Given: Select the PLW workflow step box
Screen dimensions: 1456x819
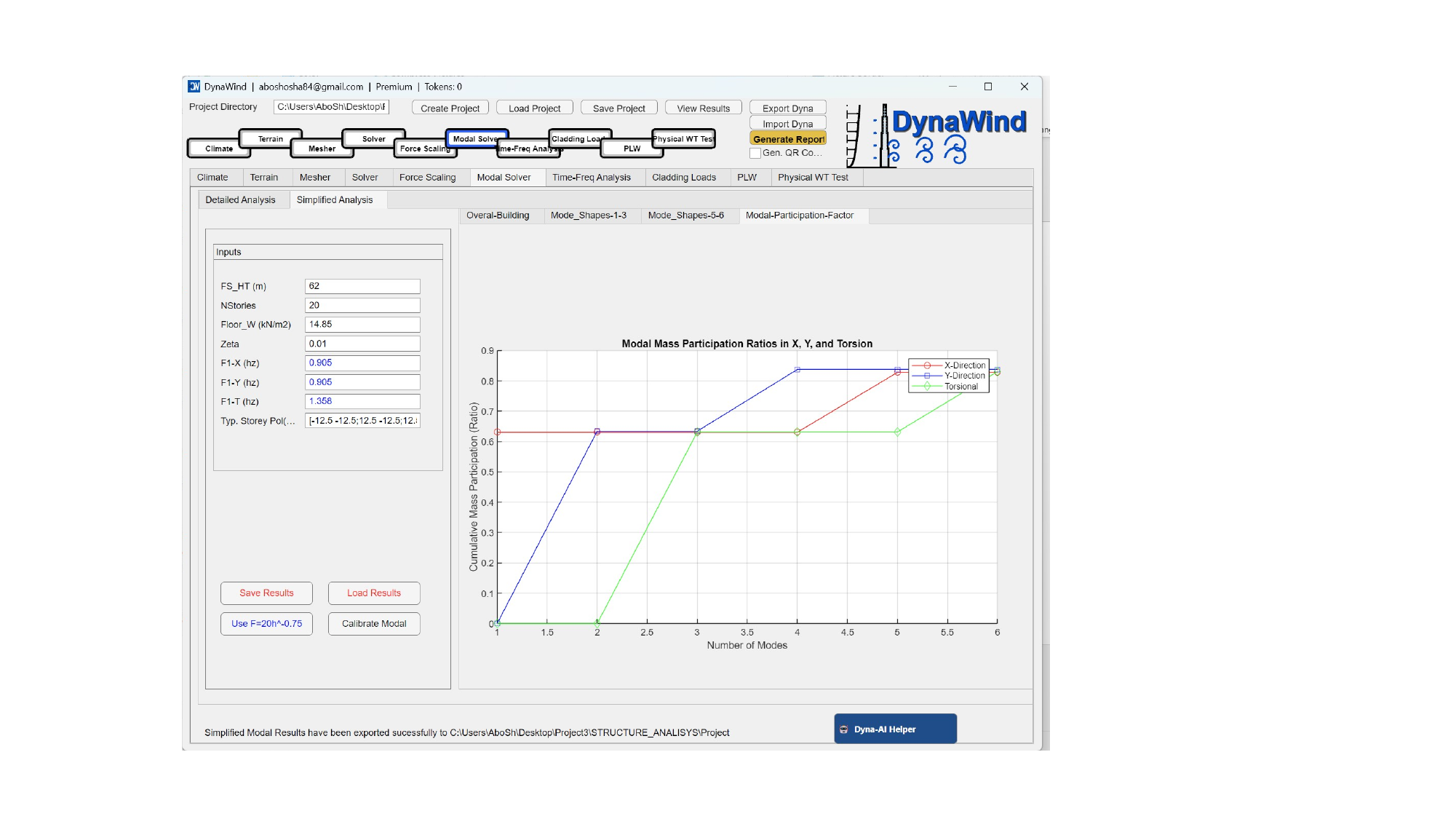Looking at the screenshot, I should tap(632, 149).
